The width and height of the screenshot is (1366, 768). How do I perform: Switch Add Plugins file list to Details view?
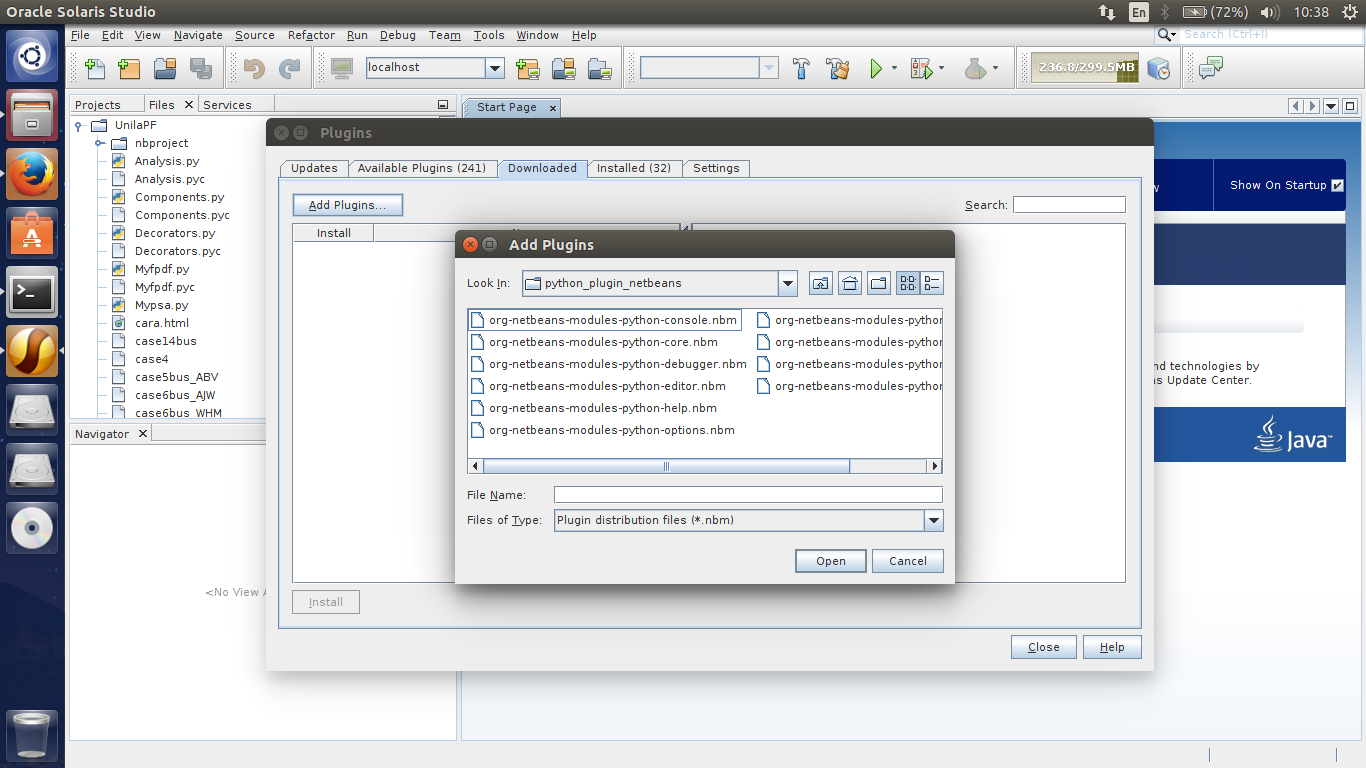click(x=932, y=283)
